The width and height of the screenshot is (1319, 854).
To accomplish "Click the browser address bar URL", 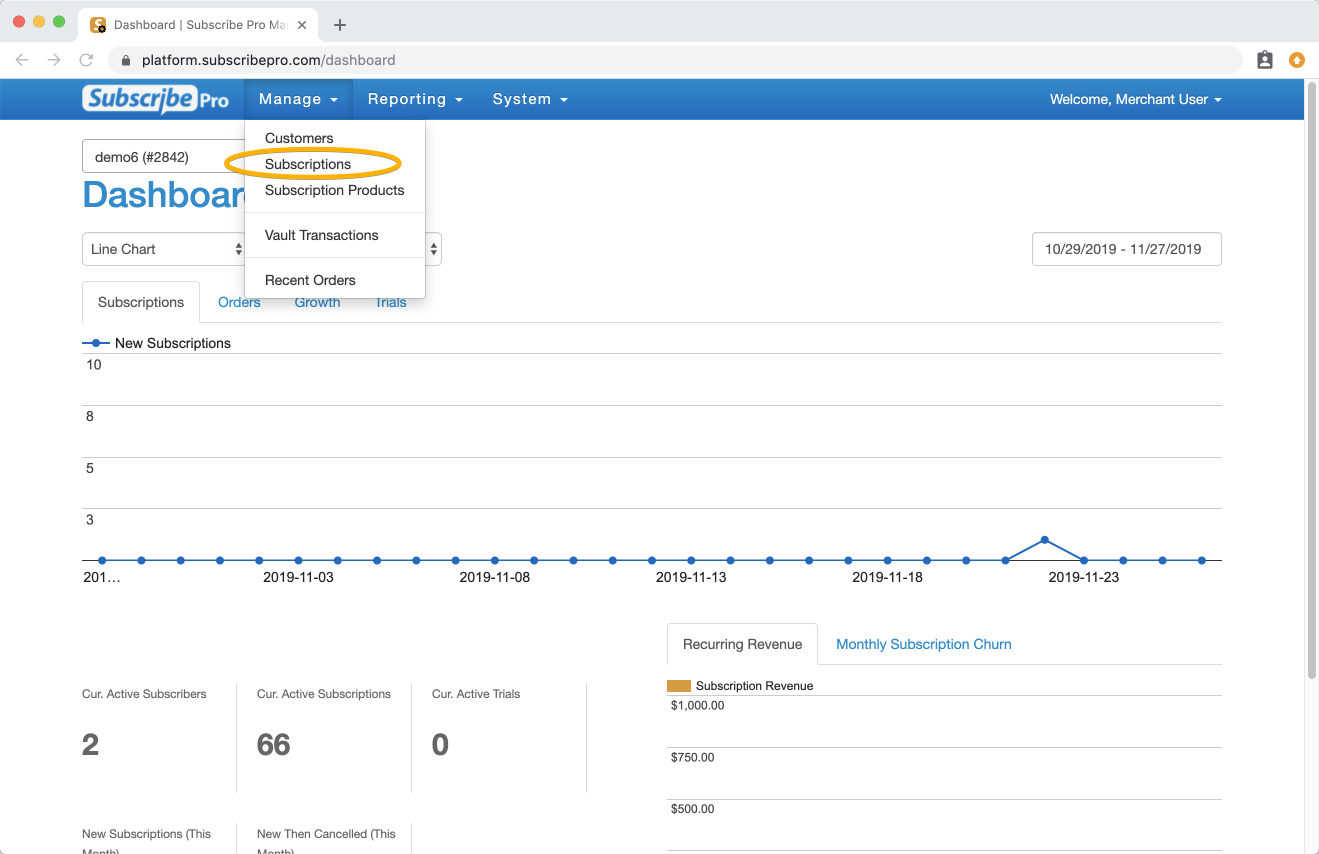I will coord(268,60).
